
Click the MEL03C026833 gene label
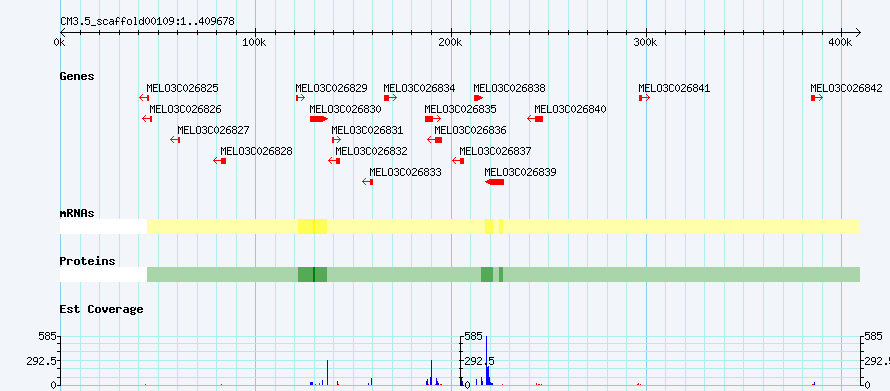pos(405,172)
